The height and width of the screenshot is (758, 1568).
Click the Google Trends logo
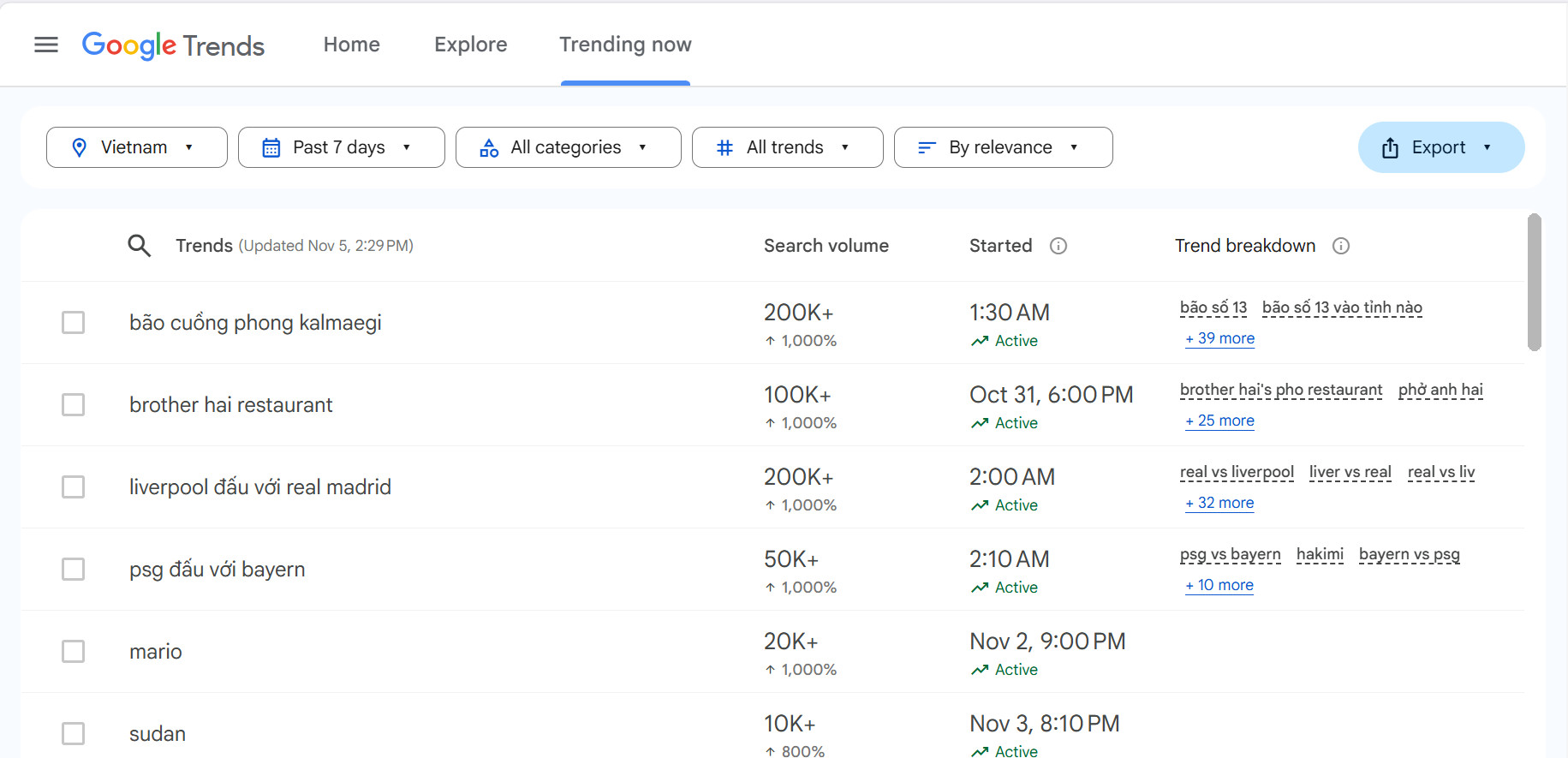pyautogui.click(x=173, y=45)
